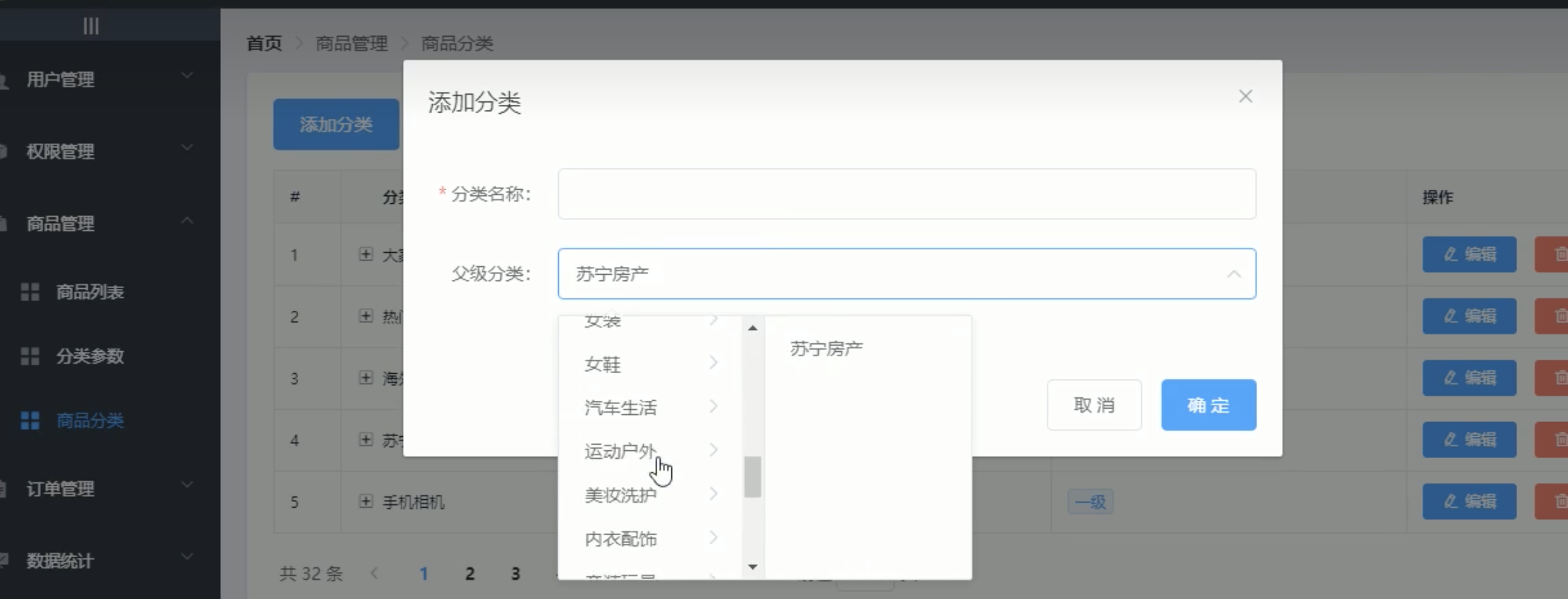
Task: Expand row 1 with the plus icon
Action: click(365, 254)
